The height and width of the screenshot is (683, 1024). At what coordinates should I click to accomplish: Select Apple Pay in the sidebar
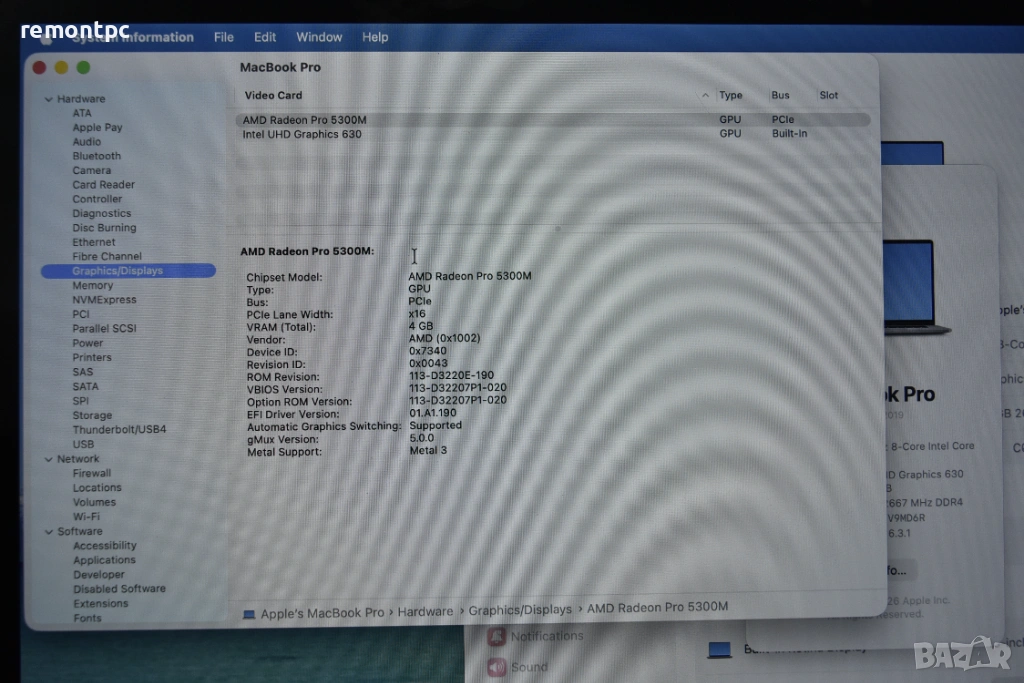tap(97, 127)
